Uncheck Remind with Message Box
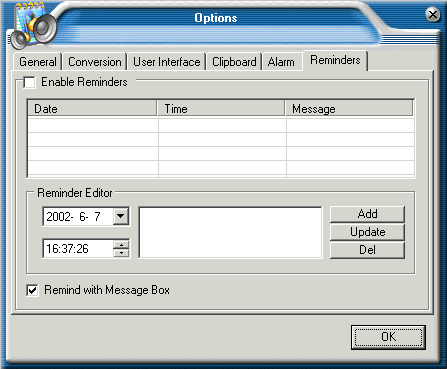The image size is (447, 369). click(32, 290)
